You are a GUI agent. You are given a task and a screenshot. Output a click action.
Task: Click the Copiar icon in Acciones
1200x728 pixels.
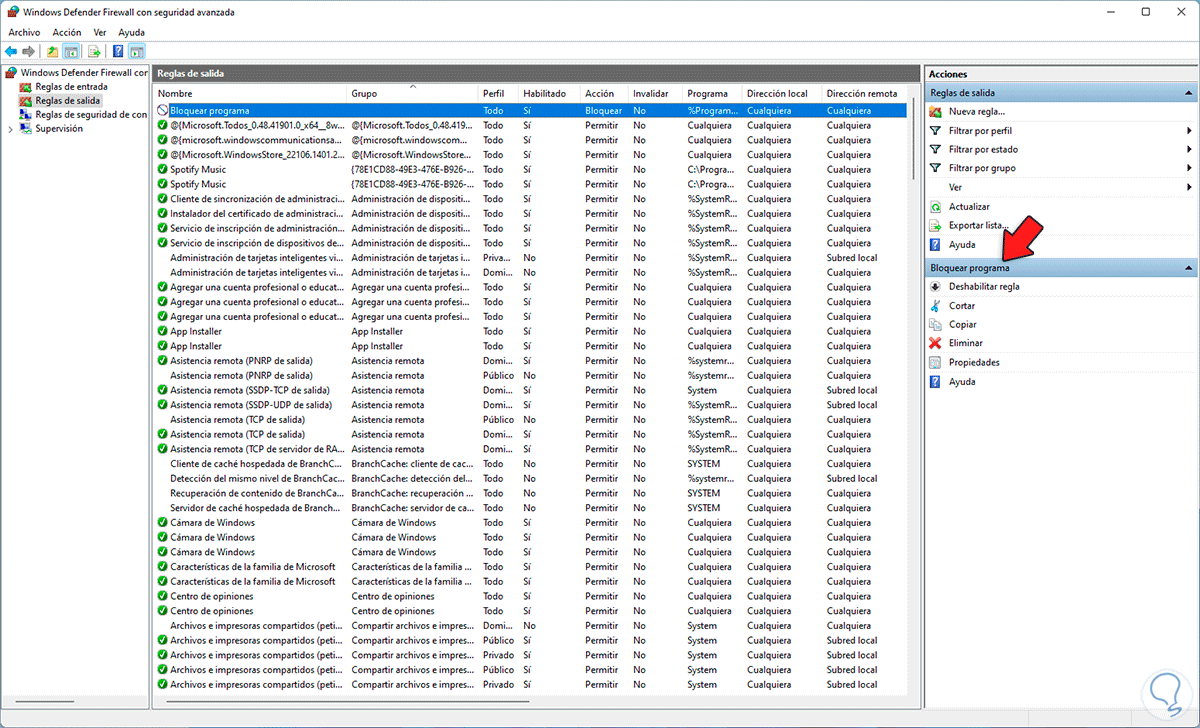(936, 324)
